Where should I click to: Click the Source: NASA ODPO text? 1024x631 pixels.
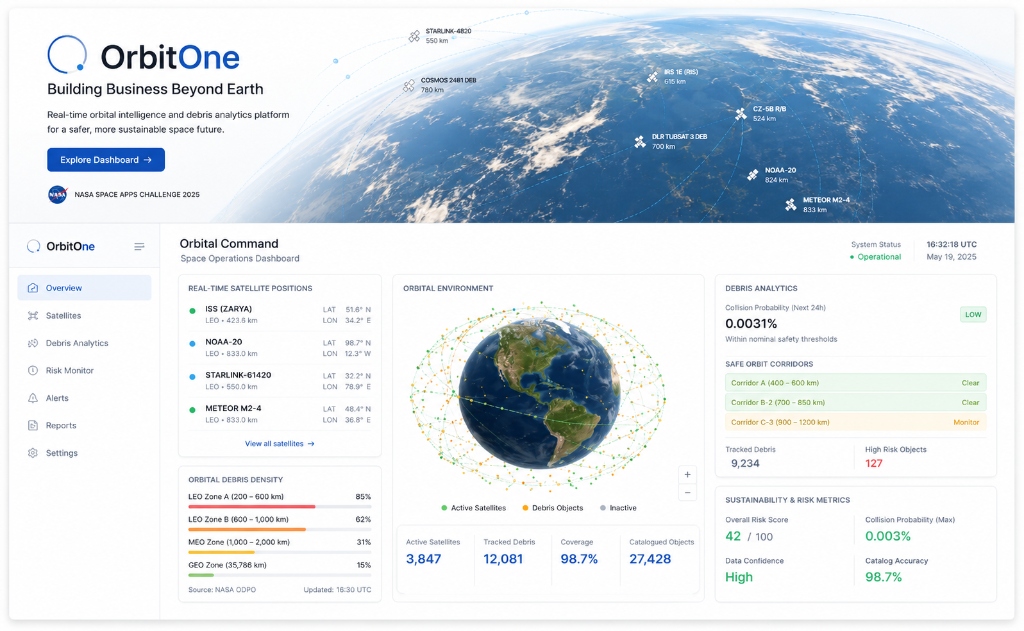click(222, 590)
